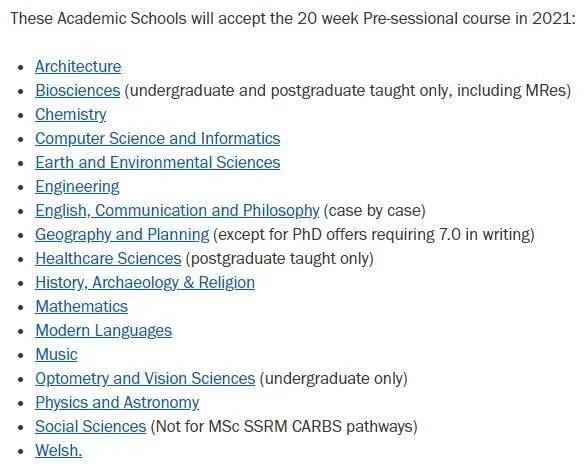Open the Welsh school link
Viewport: 588px width, 471px height.
pyautogui.click(x=58, y=451)
